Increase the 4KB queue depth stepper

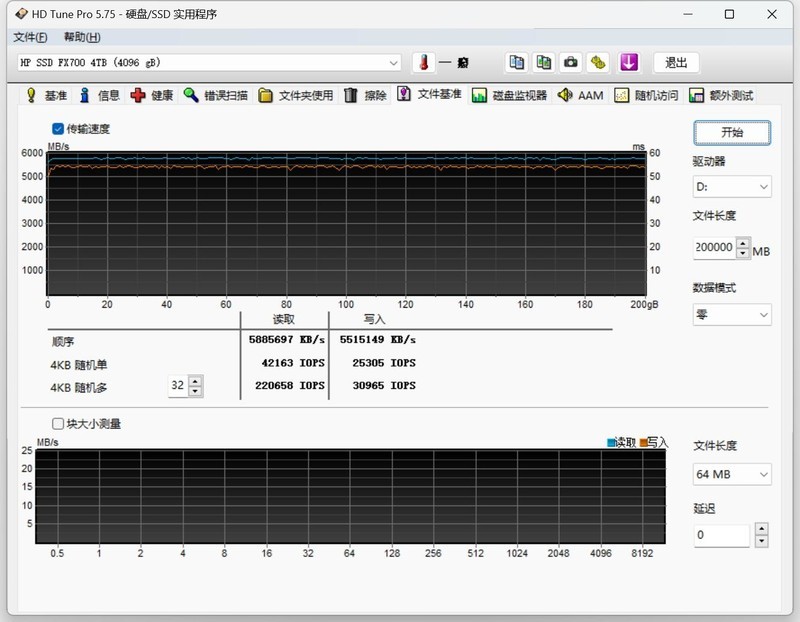[x=196, y=379]
